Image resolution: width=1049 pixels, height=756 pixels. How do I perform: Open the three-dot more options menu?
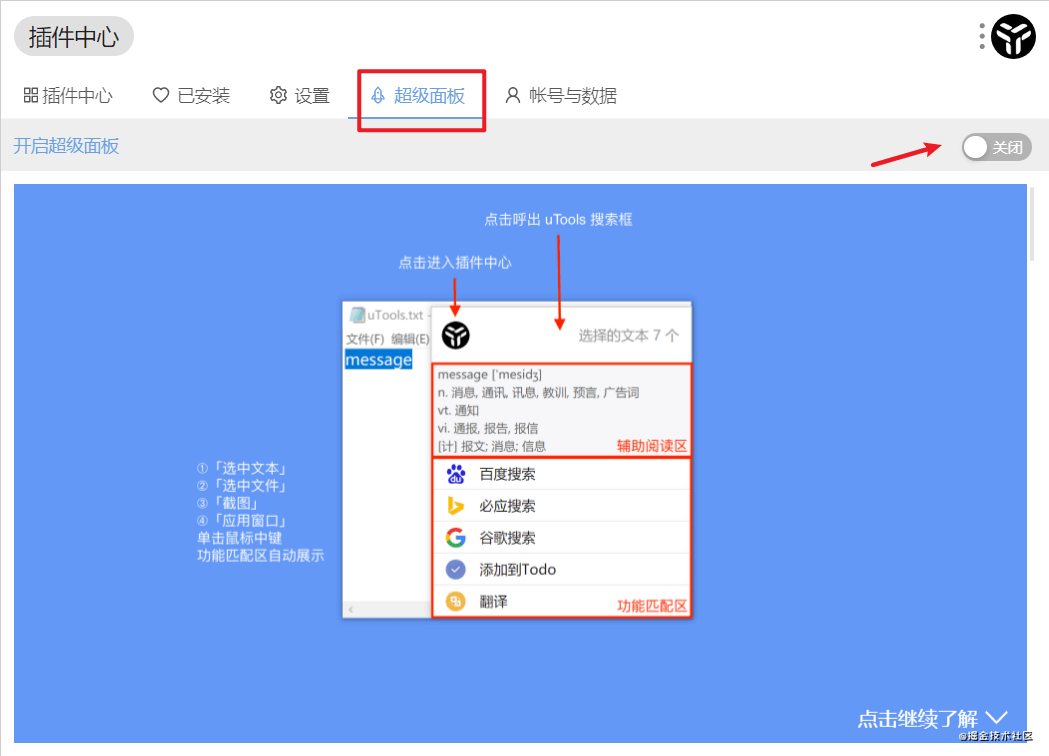pyautogui.click(x=983, y=37)
